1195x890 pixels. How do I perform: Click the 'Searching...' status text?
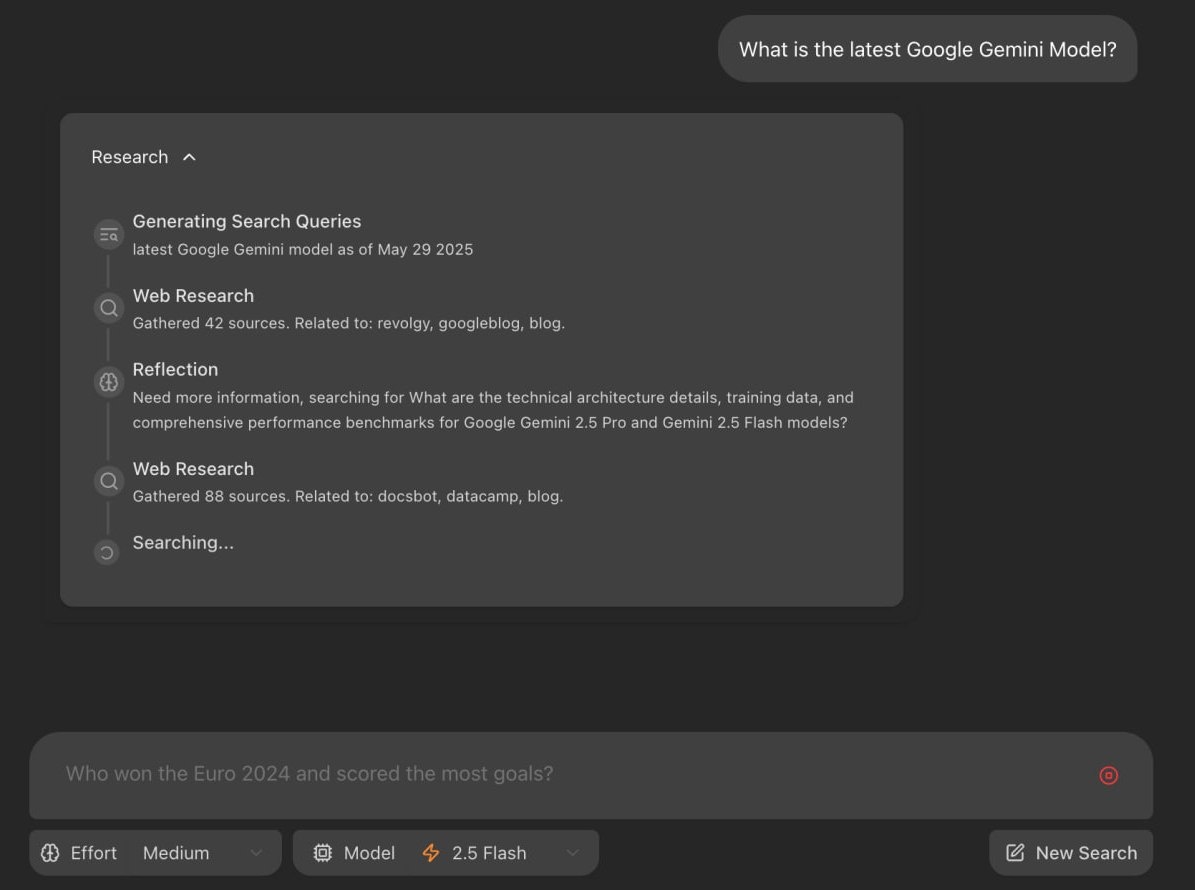click(183, 543)
